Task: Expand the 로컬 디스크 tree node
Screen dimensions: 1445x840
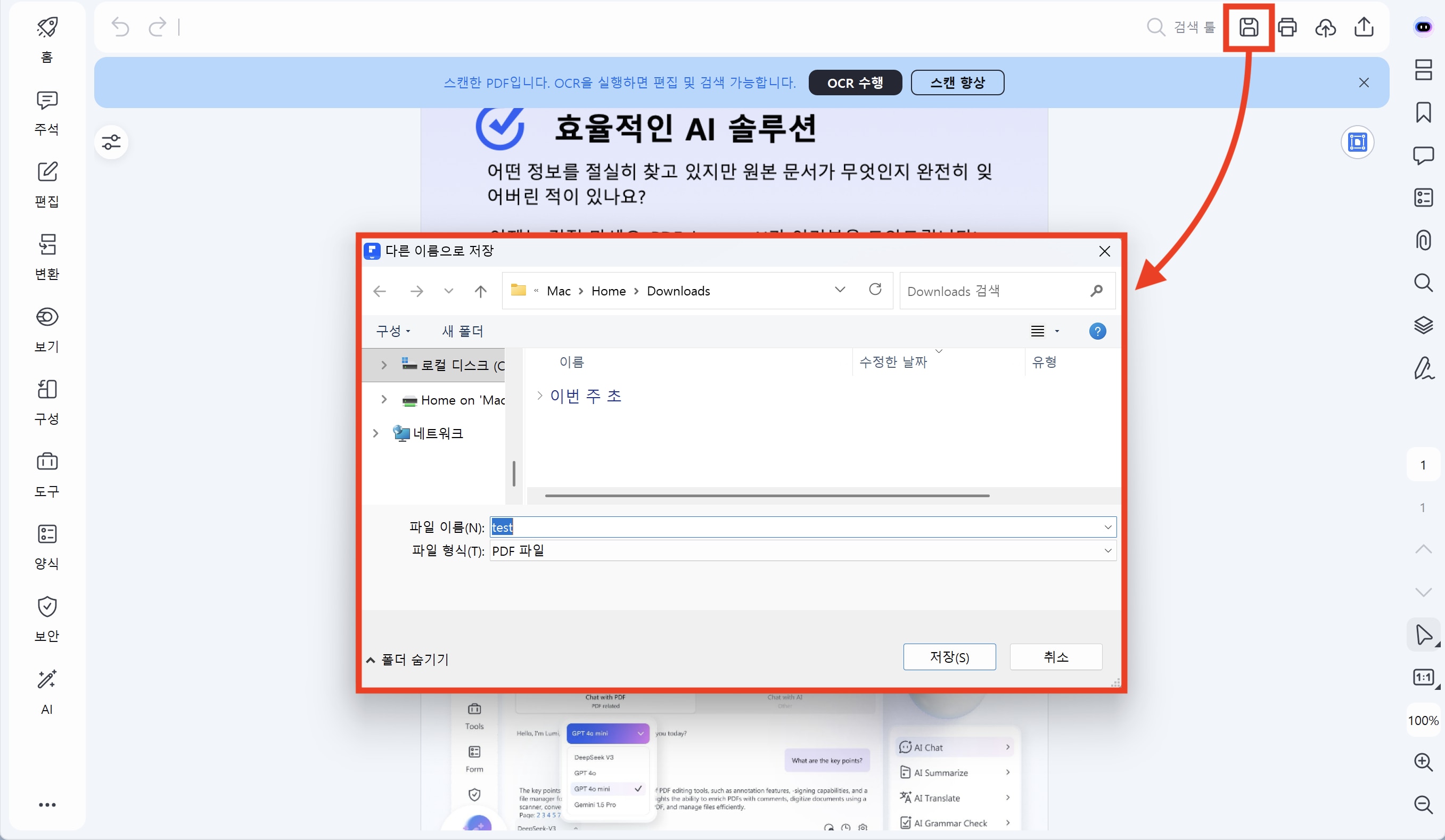Action: (384, 365)
